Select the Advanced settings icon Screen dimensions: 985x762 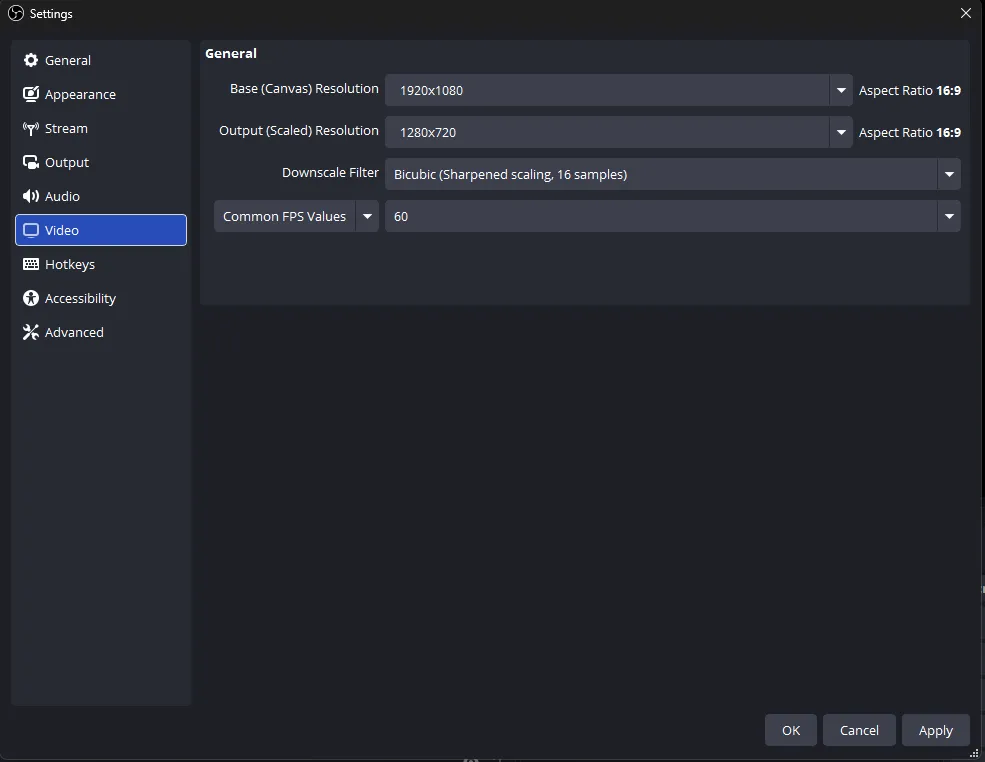tap(31, 332)
